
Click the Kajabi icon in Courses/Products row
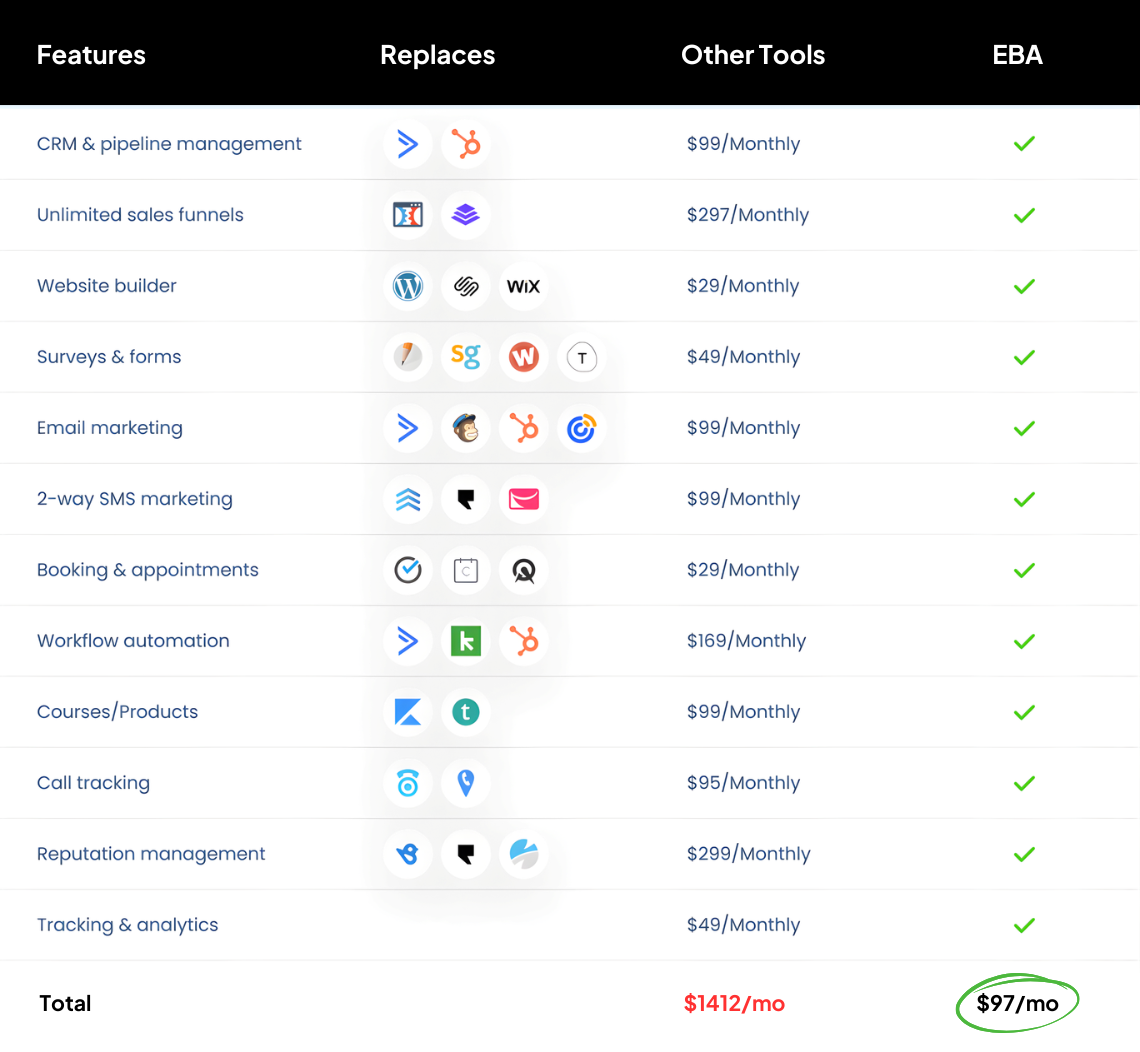pyautogui.click(x=407, y=712)
